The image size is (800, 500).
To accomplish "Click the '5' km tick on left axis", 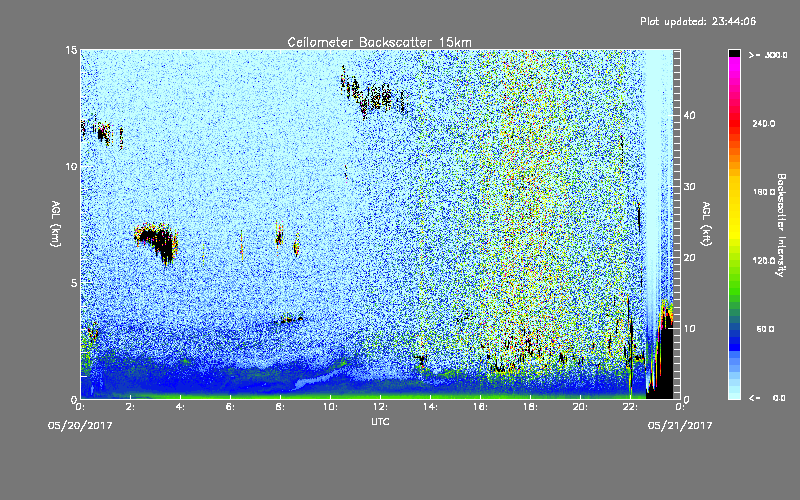I will (x=74, y=283).
